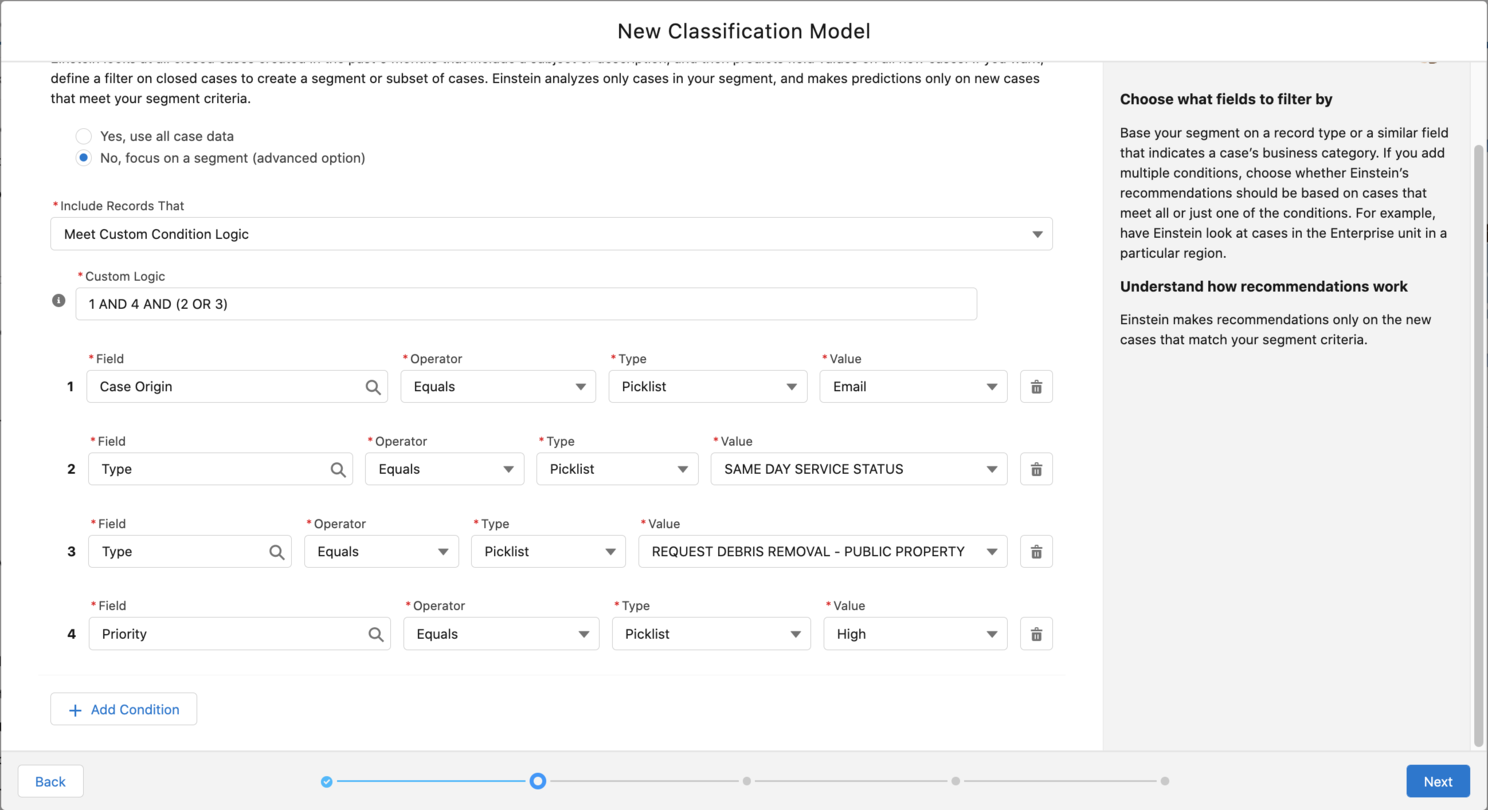Open the Include Records That dropdown

point(551,234)
